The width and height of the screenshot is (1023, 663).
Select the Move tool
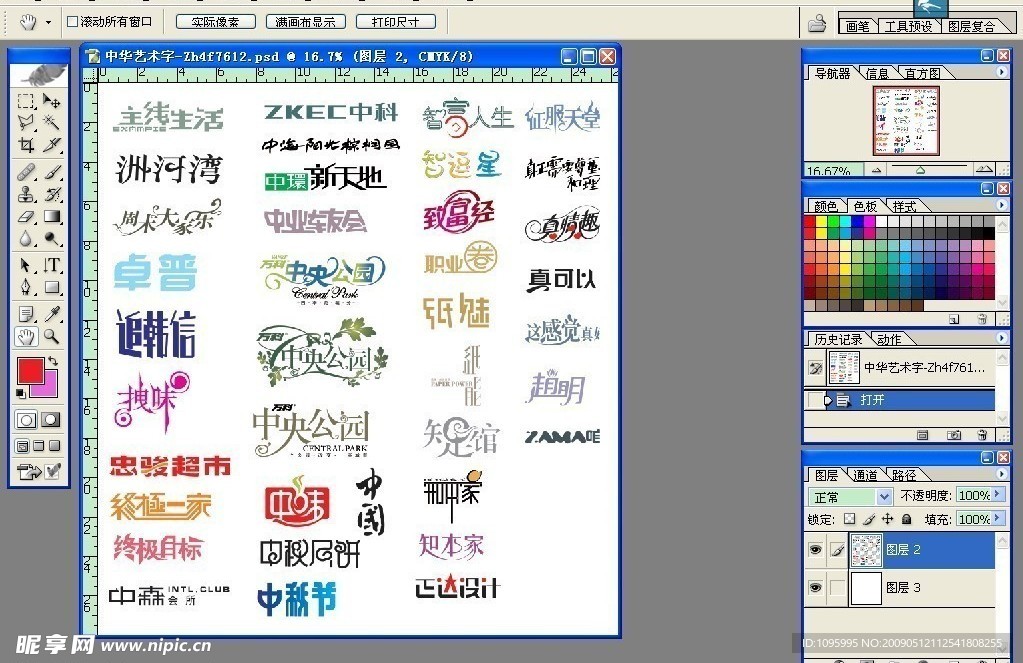[52, 101]
